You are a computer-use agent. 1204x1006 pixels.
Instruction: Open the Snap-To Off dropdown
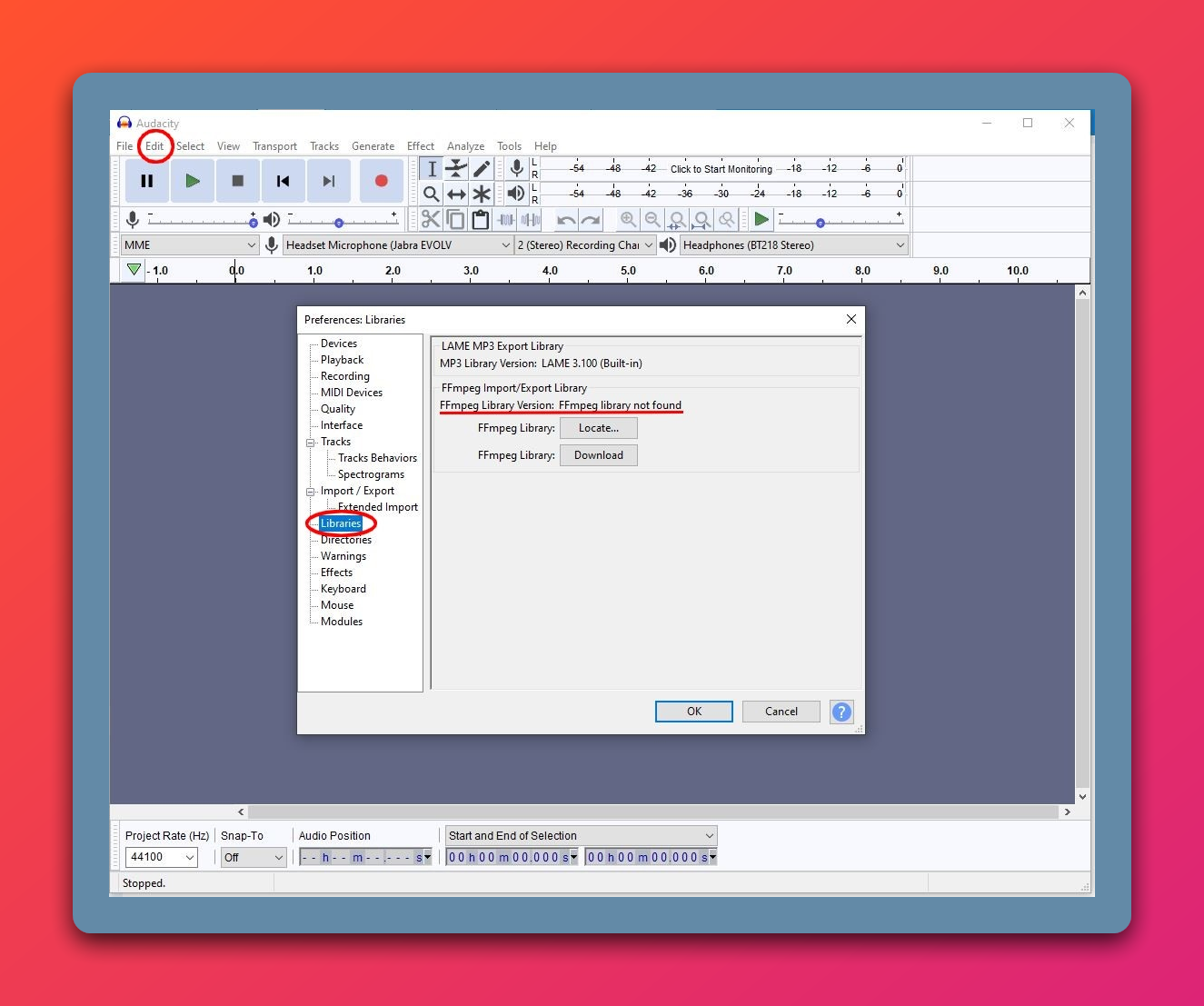(254, 857)
